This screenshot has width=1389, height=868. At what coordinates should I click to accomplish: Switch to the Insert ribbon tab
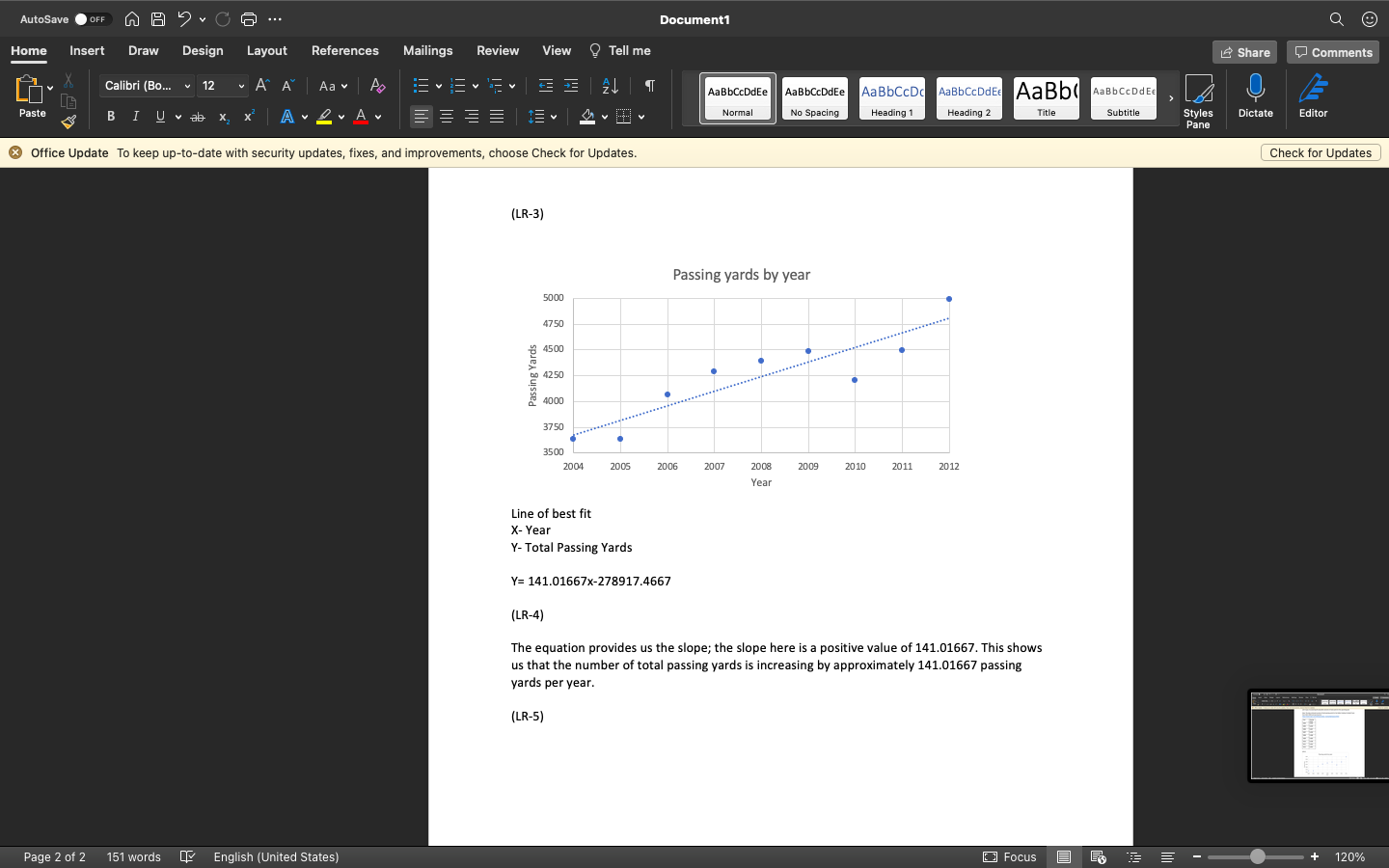pyautogui.click(x=87, y=50)
